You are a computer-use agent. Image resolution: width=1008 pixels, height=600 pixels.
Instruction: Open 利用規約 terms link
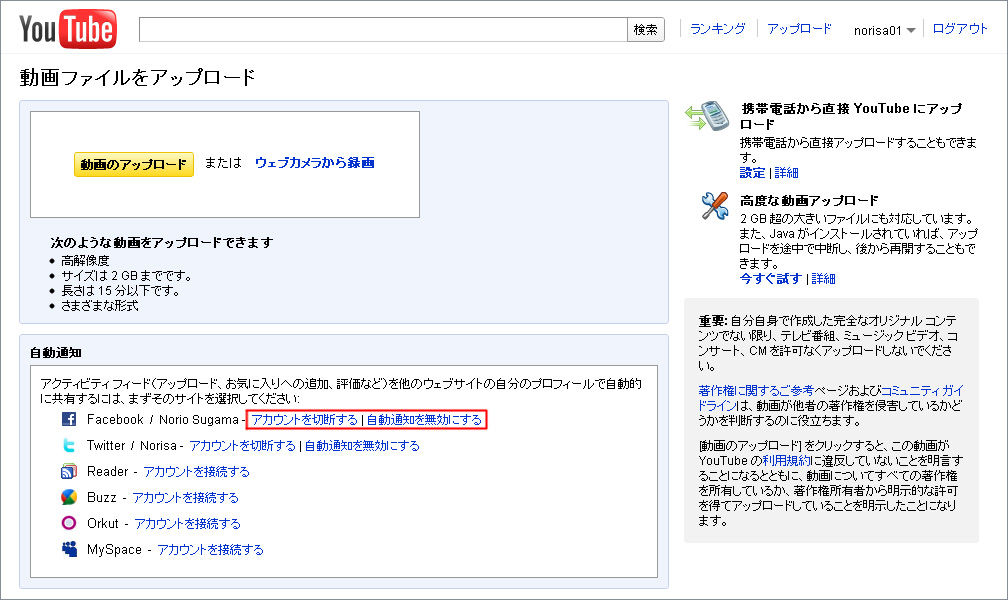[x=786, y=460]
